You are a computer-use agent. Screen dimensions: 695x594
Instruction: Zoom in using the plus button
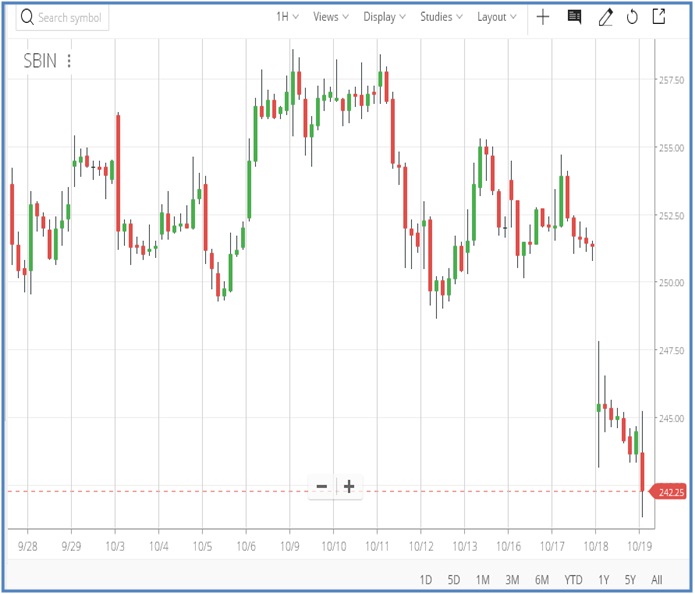click(349, 487)
